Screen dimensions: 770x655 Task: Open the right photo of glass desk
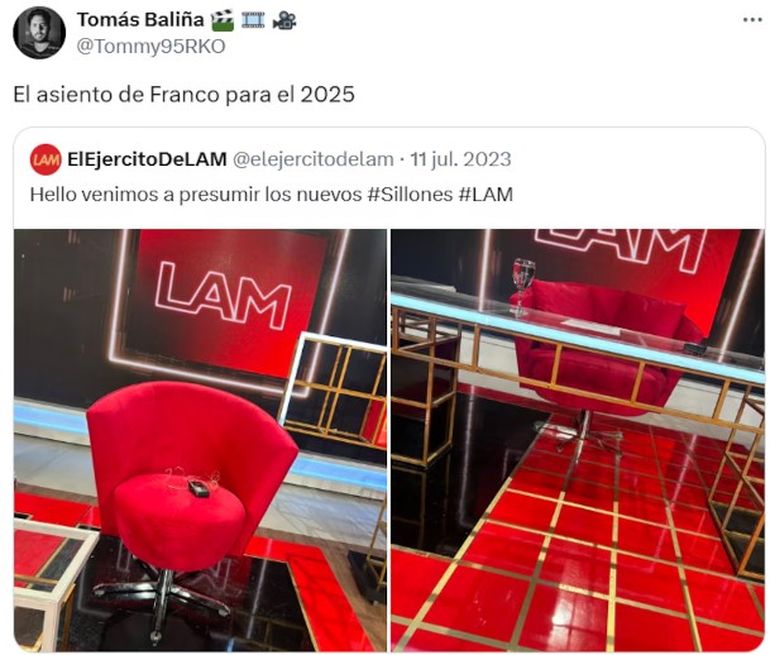click(x=578, y=440)
